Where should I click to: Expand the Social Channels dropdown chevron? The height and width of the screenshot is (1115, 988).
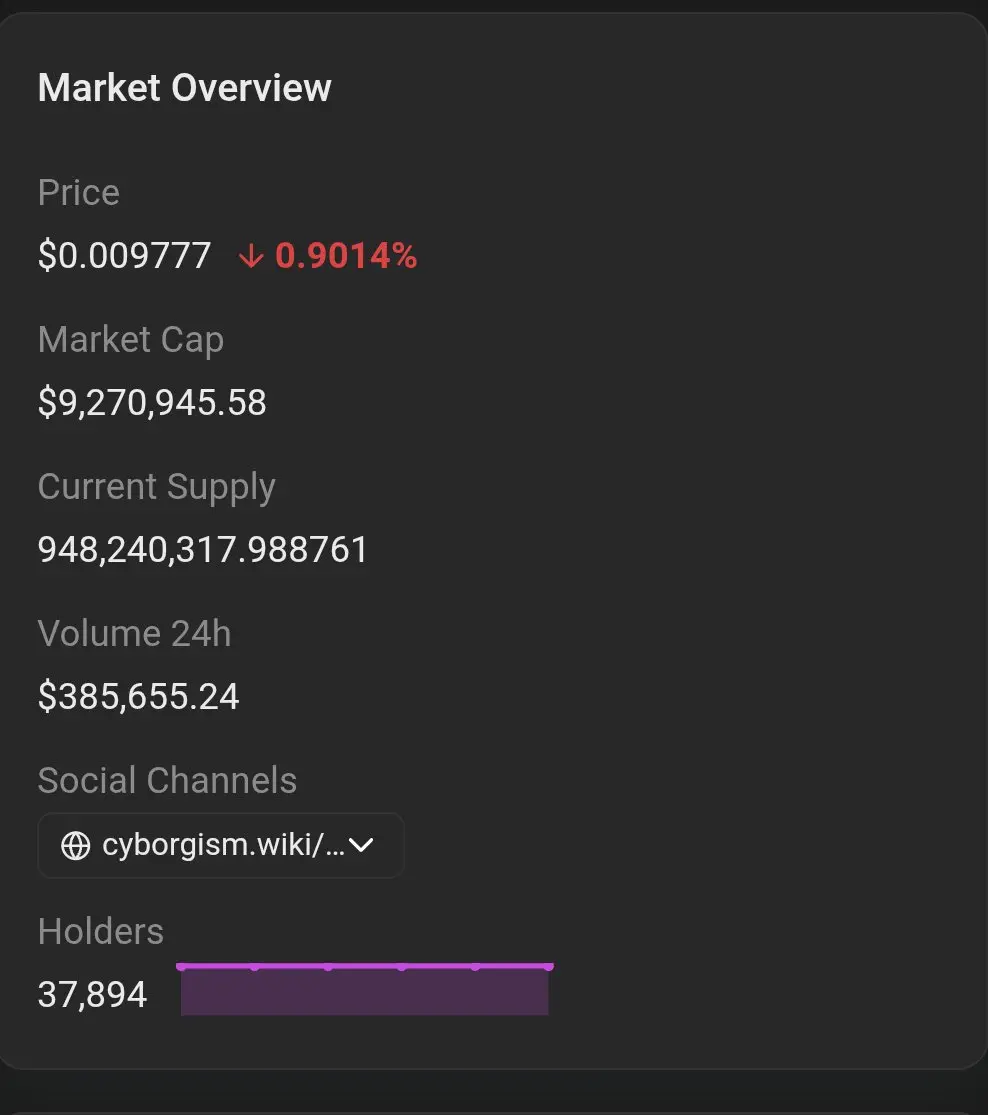[x=361, y=845]
